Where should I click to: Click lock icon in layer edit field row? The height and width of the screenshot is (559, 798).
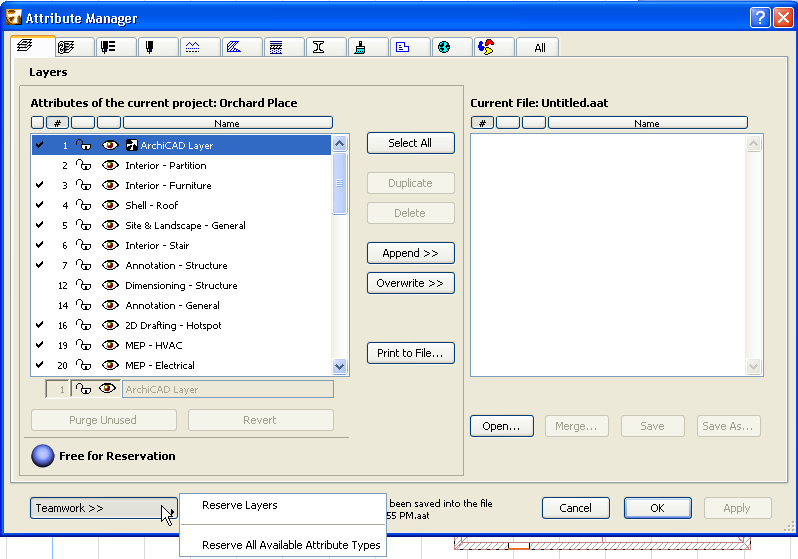[83, 389]
